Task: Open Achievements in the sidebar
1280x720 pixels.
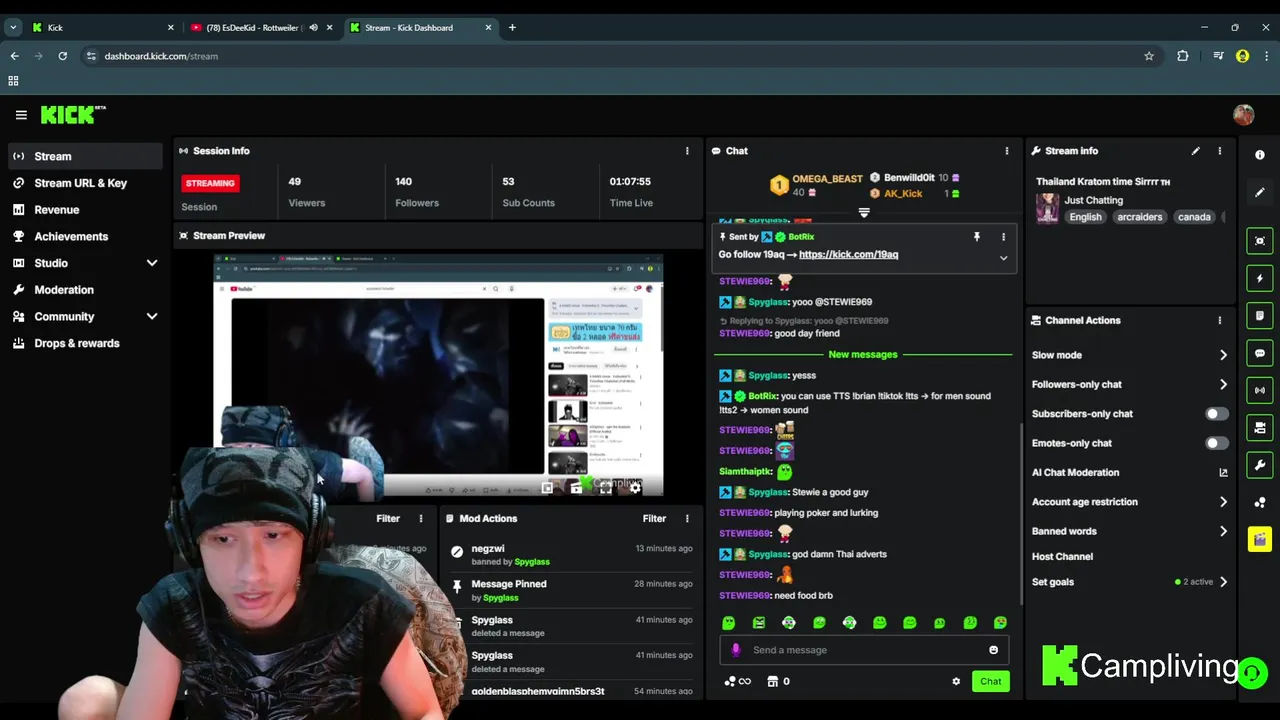Action: click(84, 236)
